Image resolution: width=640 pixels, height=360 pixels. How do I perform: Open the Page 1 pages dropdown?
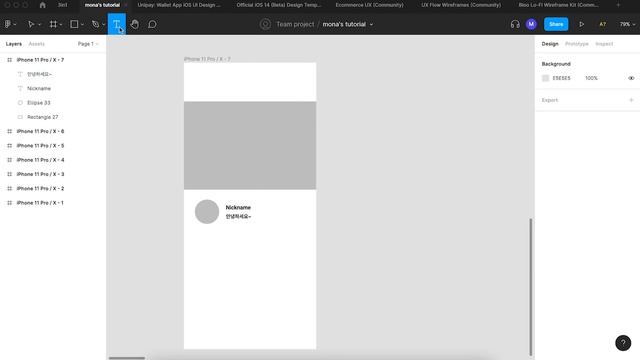(88, 44)
